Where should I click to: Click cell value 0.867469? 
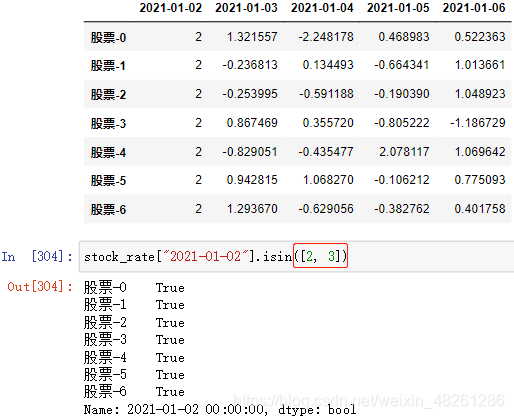(x=252, y=123)
